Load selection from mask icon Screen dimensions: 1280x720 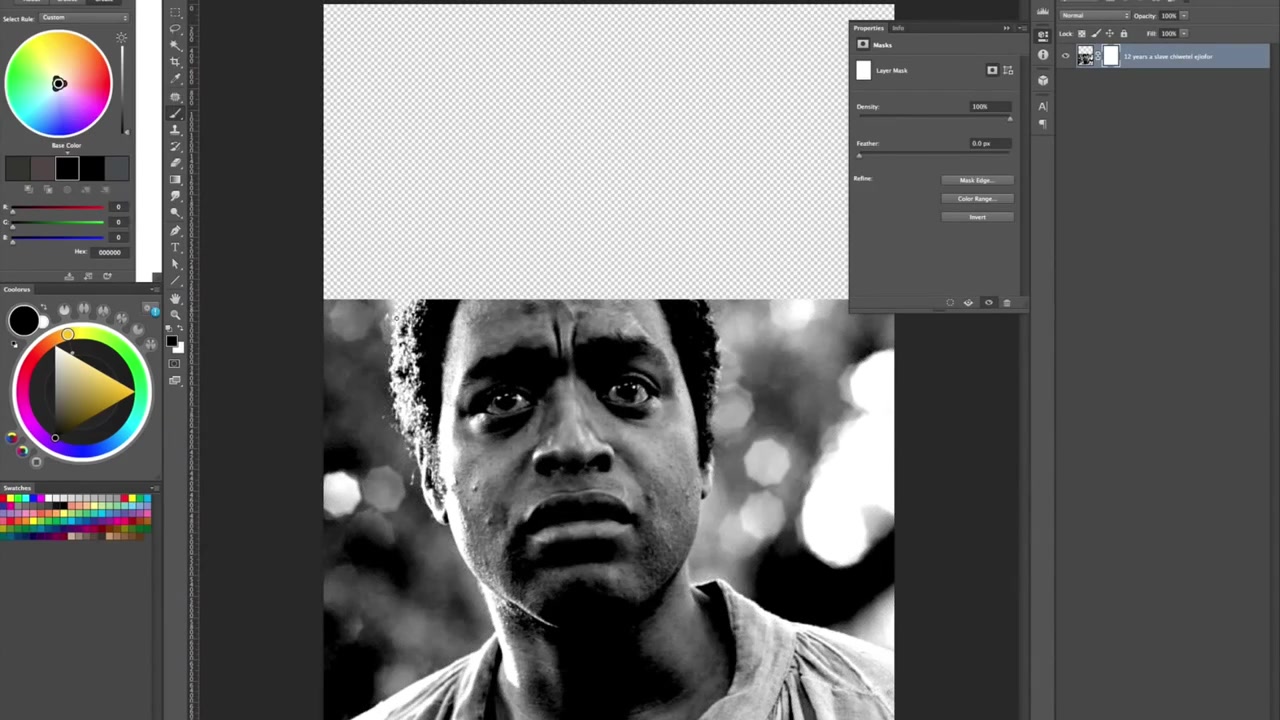coord(950,302)
